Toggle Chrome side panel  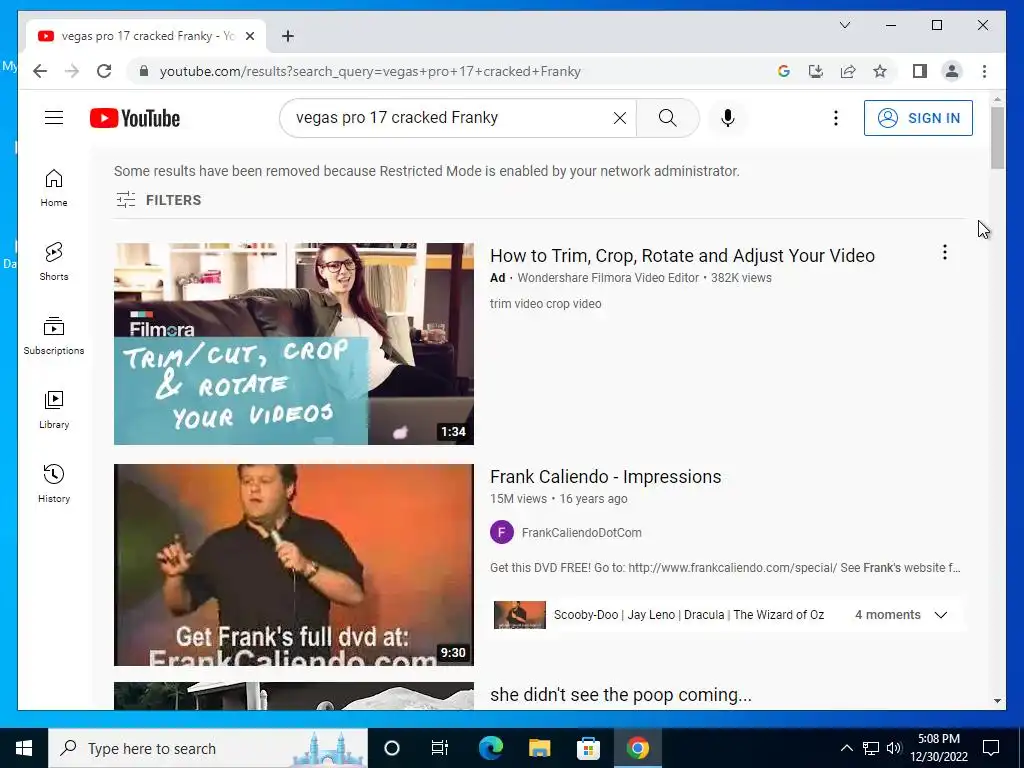point(920,71)
